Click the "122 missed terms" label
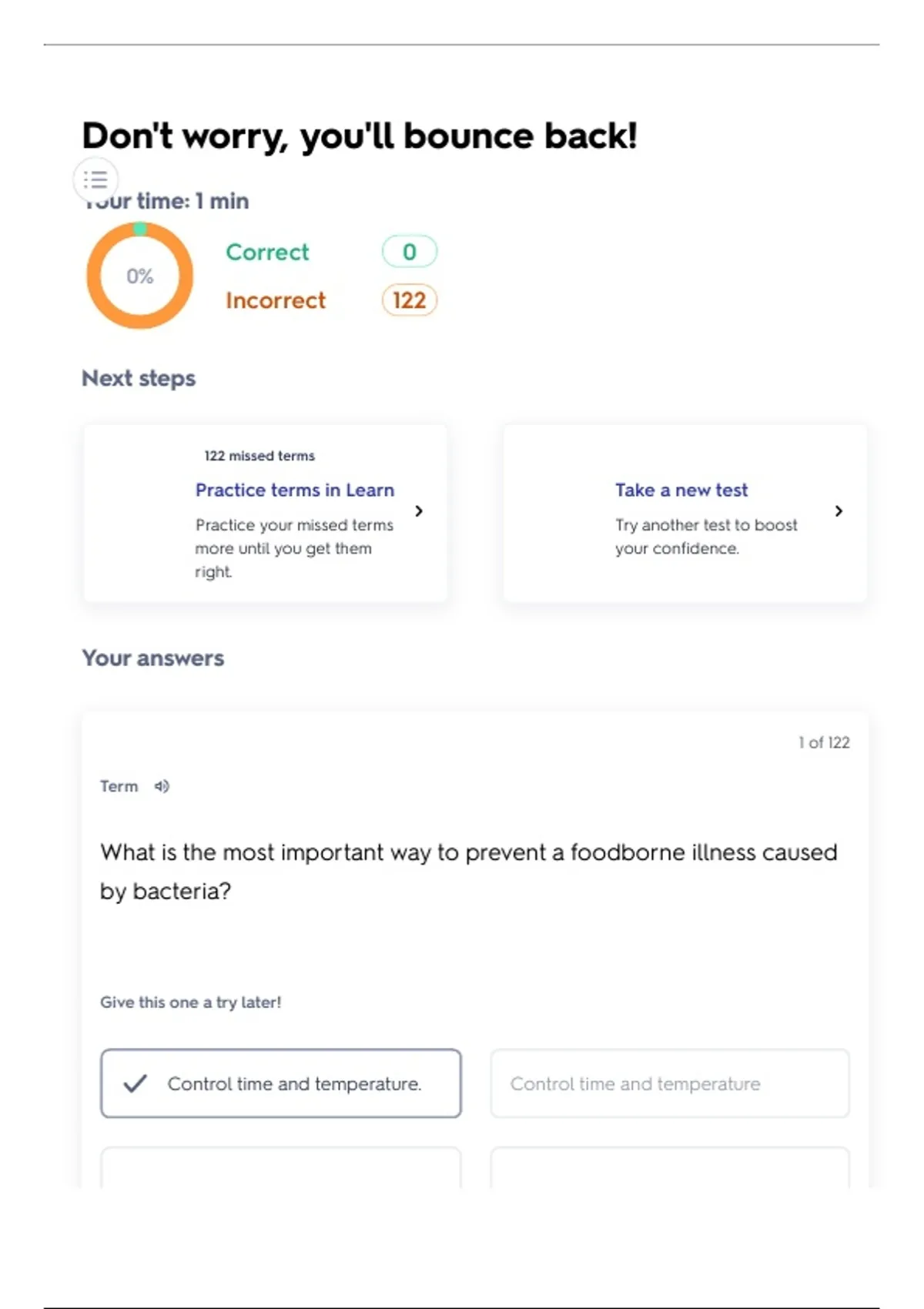924x1309 pixels. point(259,456)
